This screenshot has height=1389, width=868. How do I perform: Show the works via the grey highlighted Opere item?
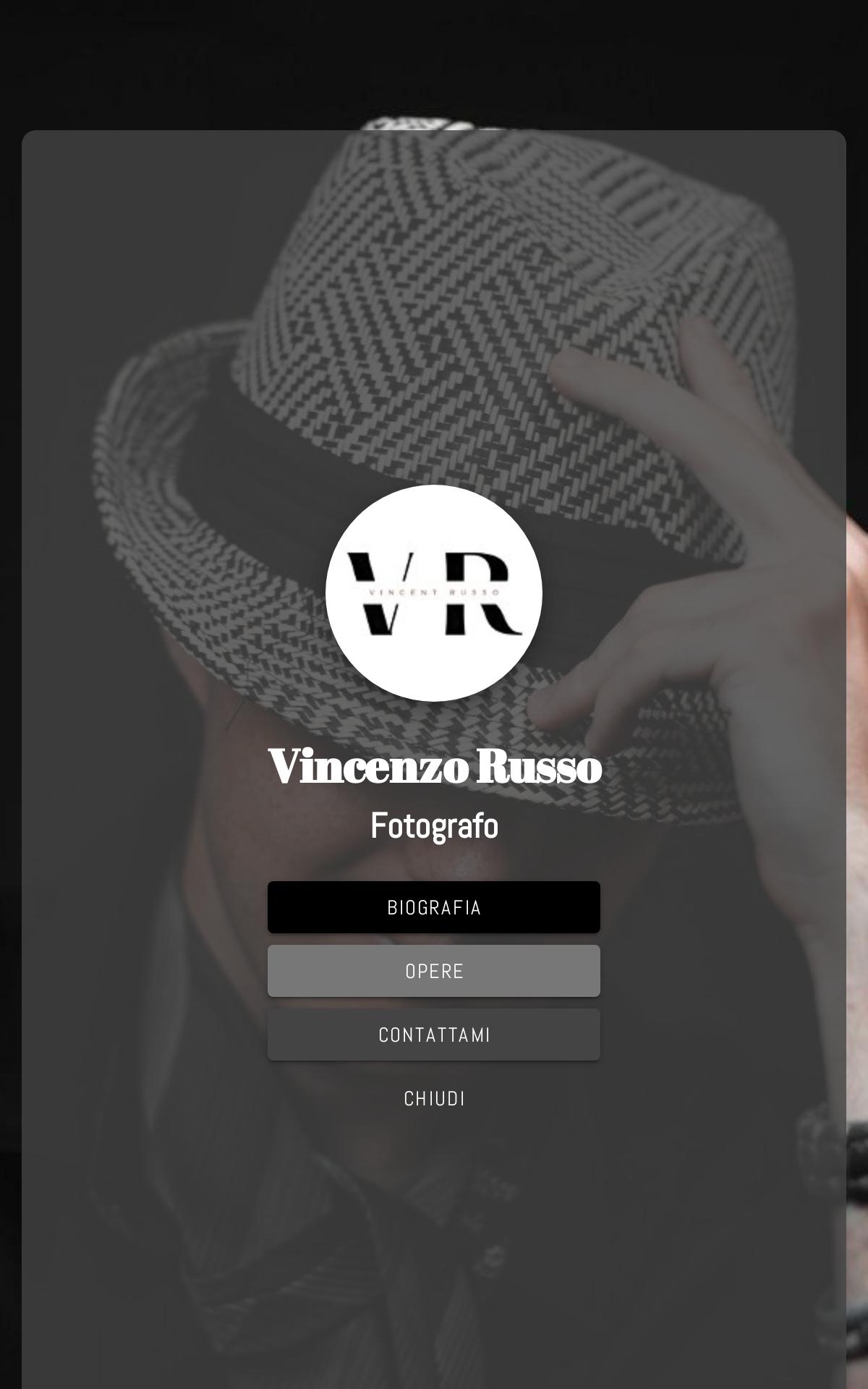point(434,971)
